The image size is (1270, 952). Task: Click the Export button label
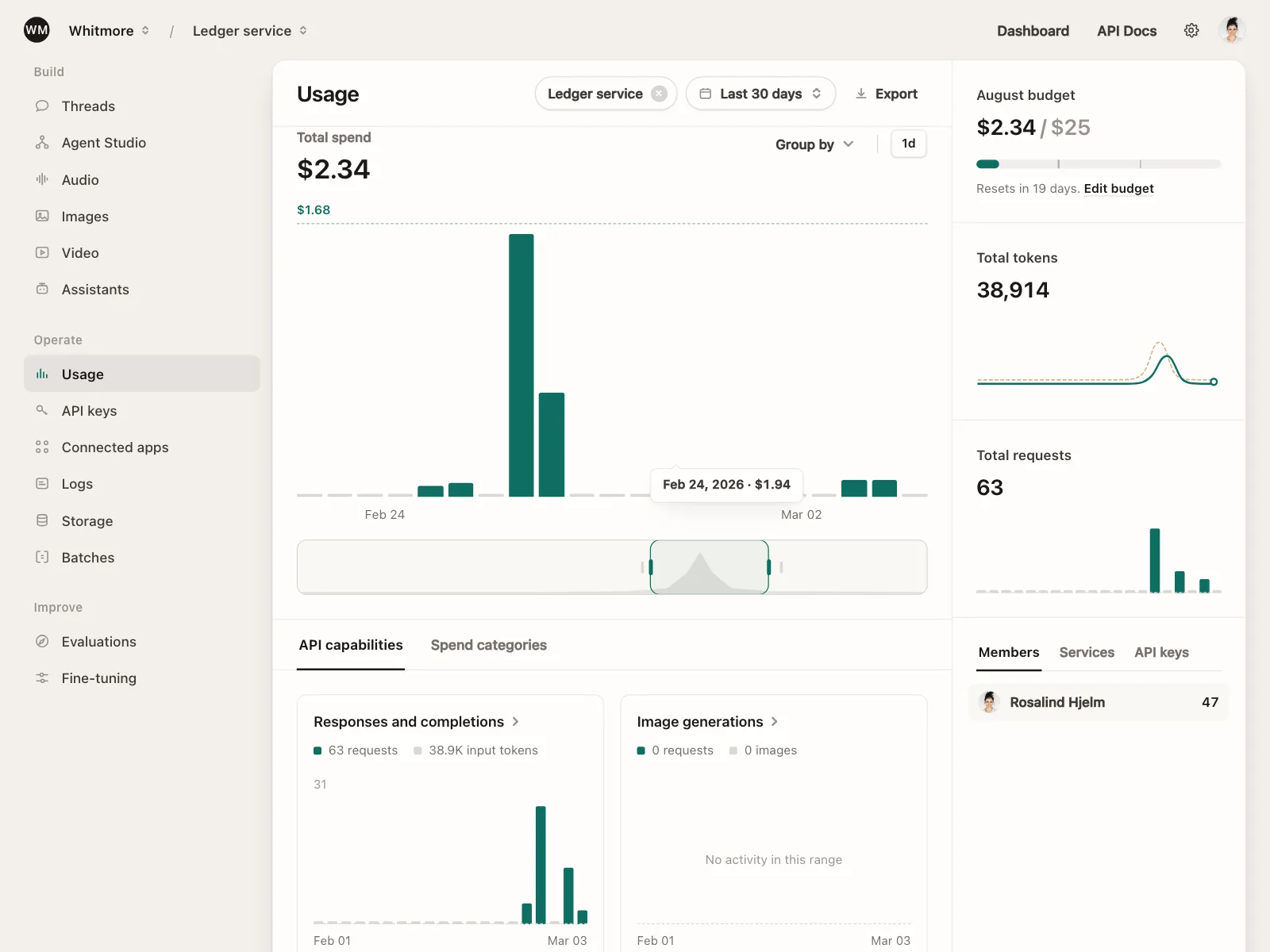(x=896, y=94)
